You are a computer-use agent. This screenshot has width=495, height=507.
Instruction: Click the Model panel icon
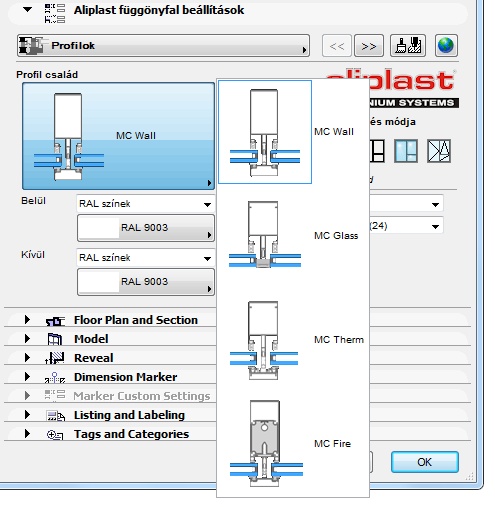tap(55, 339)
